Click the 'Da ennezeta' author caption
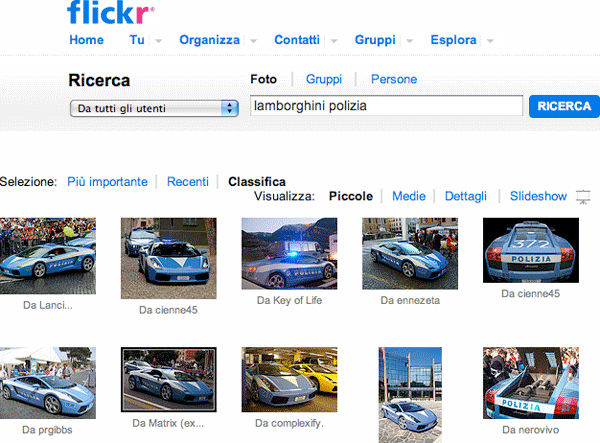 point(410,301)
